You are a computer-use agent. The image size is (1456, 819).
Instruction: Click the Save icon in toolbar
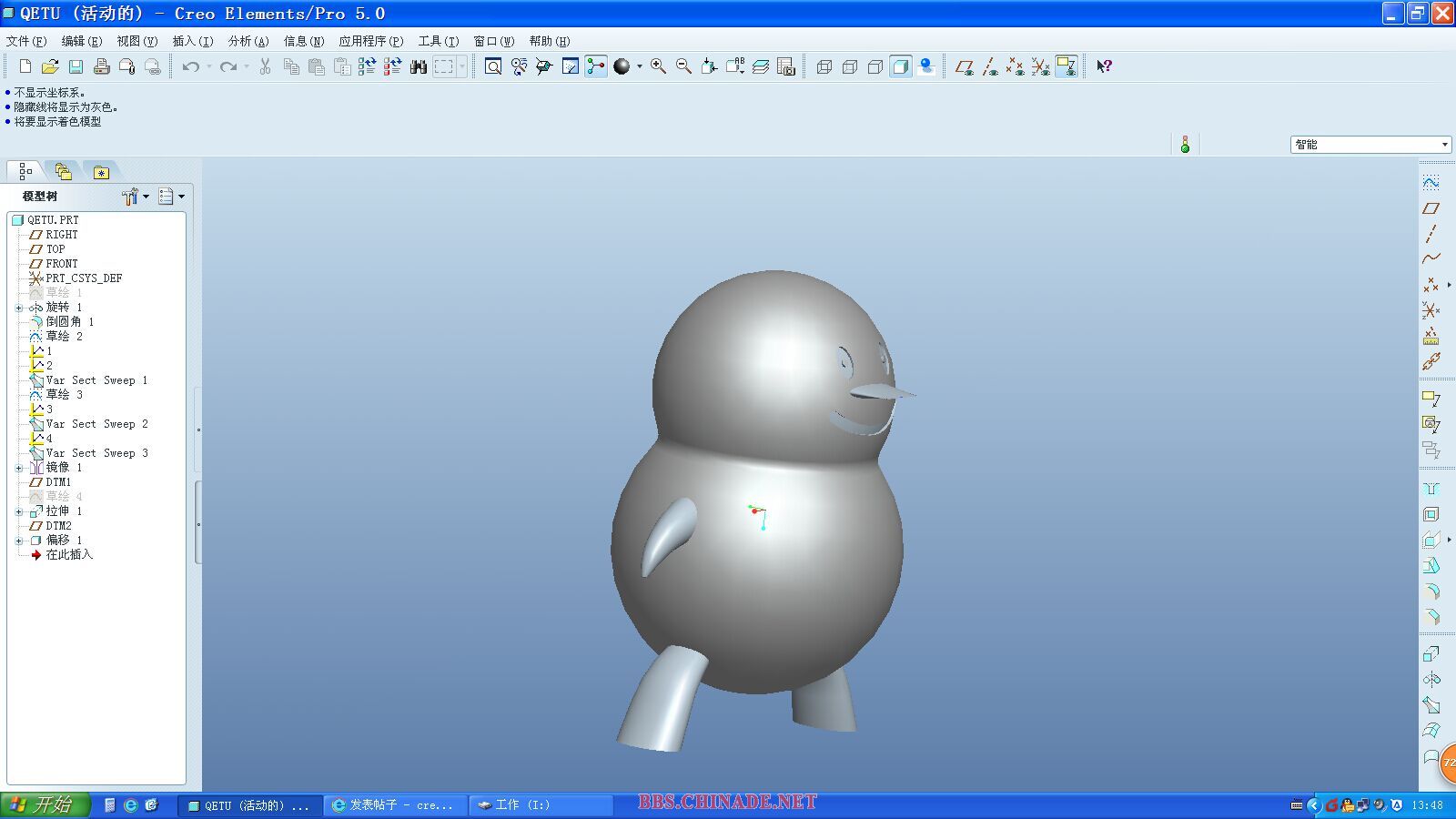pyautogui.click(x=76, y=66)
